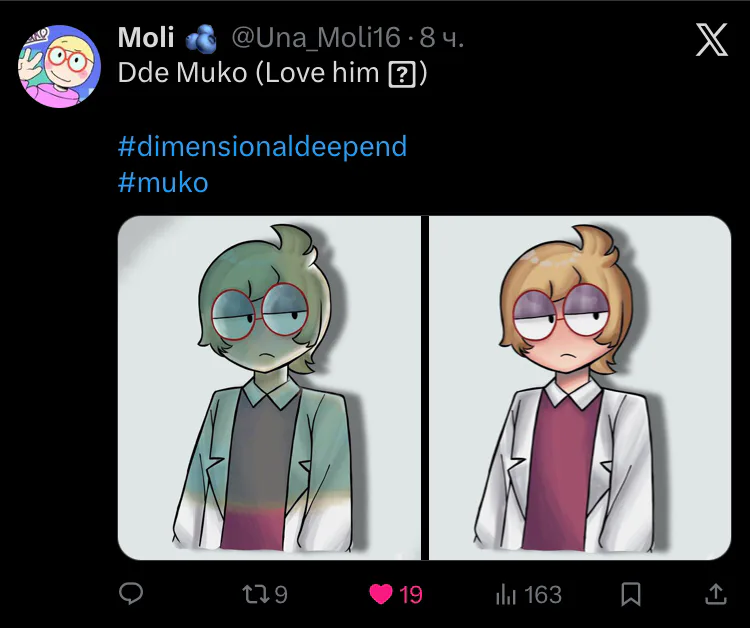
Task: Click the X logo icon
Action: click(711, 40)
